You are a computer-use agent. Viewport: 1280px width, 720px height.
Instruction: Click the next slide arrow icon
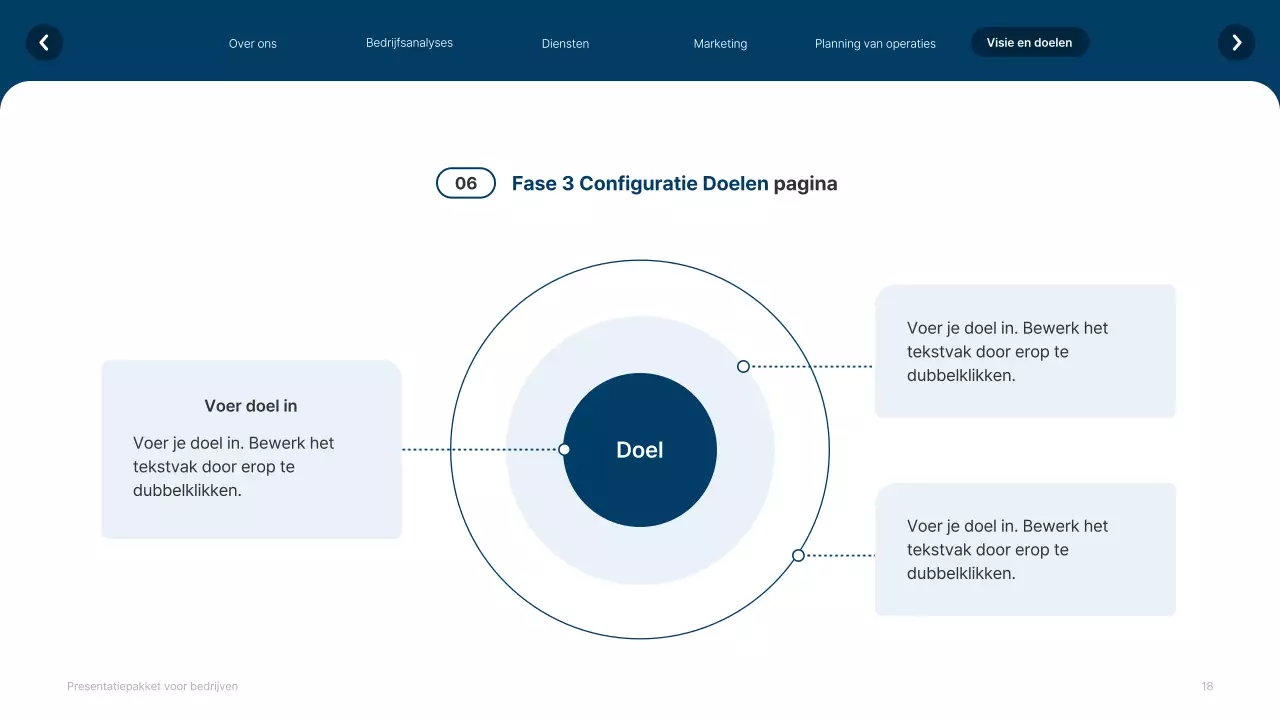pos(1236,43)
